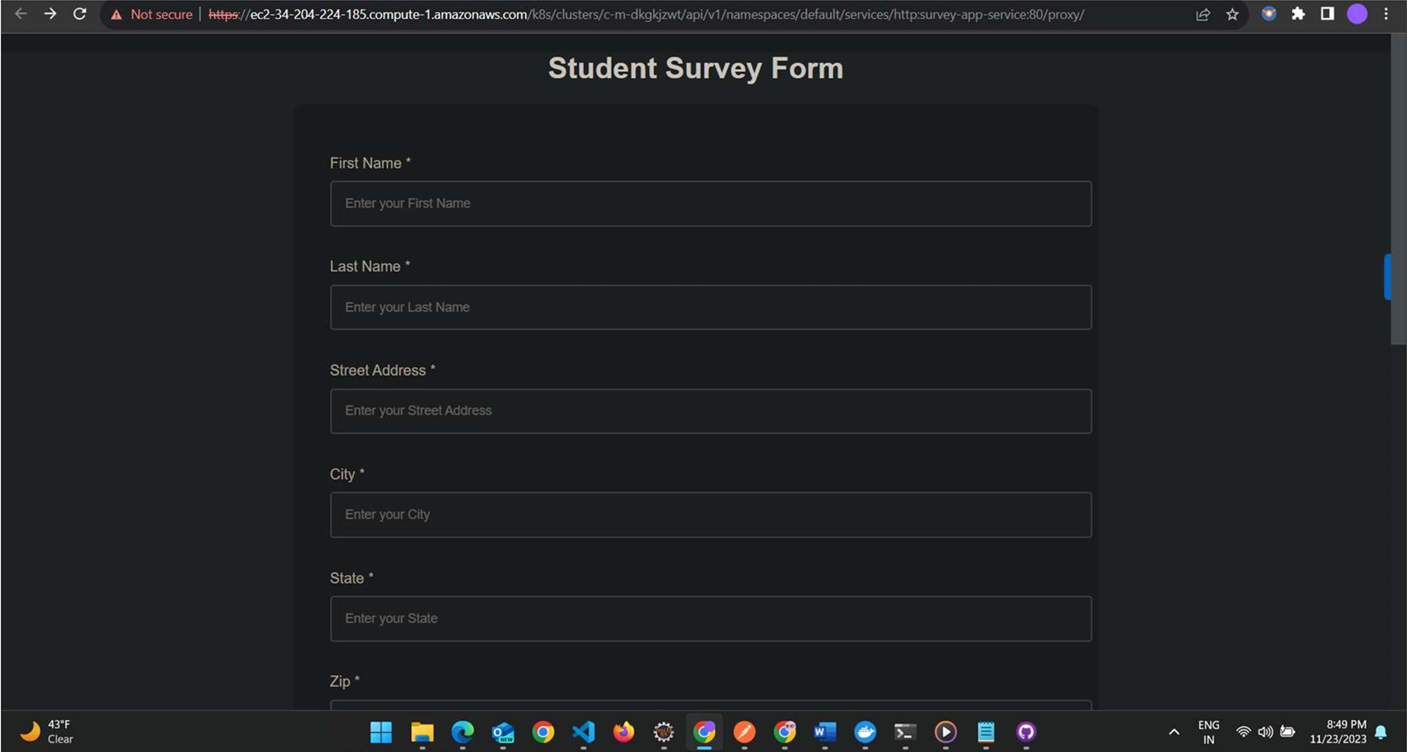This screenshot has height=752, width=1407.
Task: Focus the Last Name text box
Action: [x=710, y=307]
